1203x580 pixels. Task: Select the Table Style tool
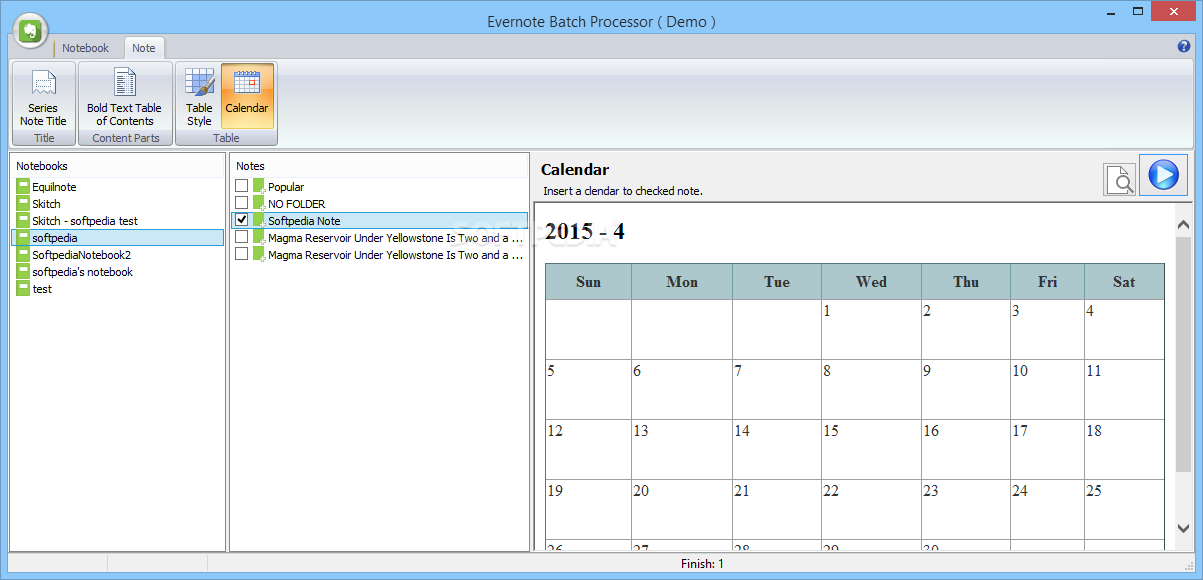pos(199,97)
